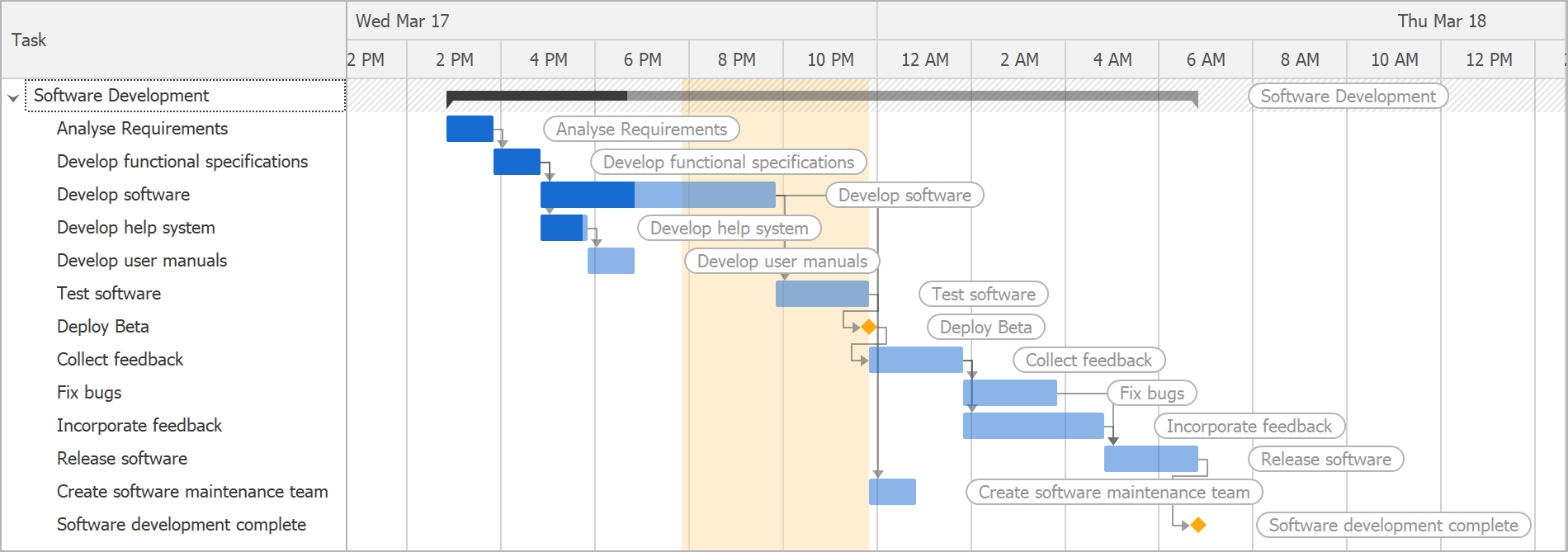Click the Software development complete milestone diamond
This screenshot has width=1568, height=552.
pyautogui.click(x=1198, y=525)
